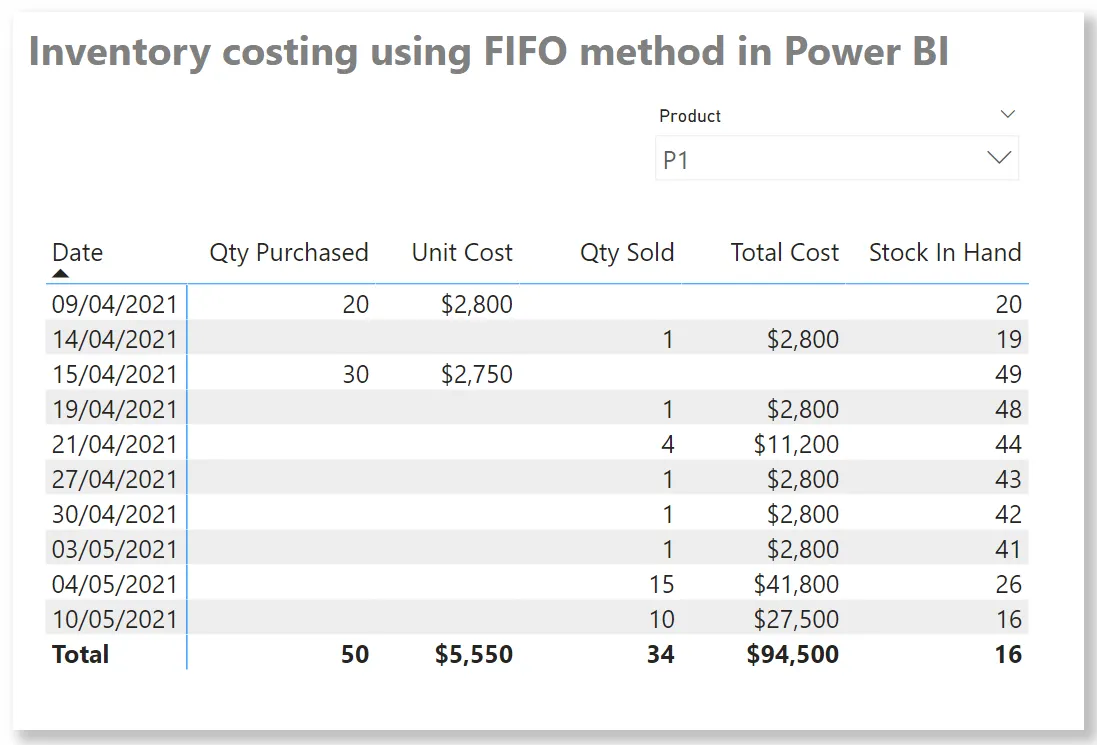This screenshot has width=1097, height=745.
Task: Sort by Total Cost column header
Action: (x=784, y=252)
